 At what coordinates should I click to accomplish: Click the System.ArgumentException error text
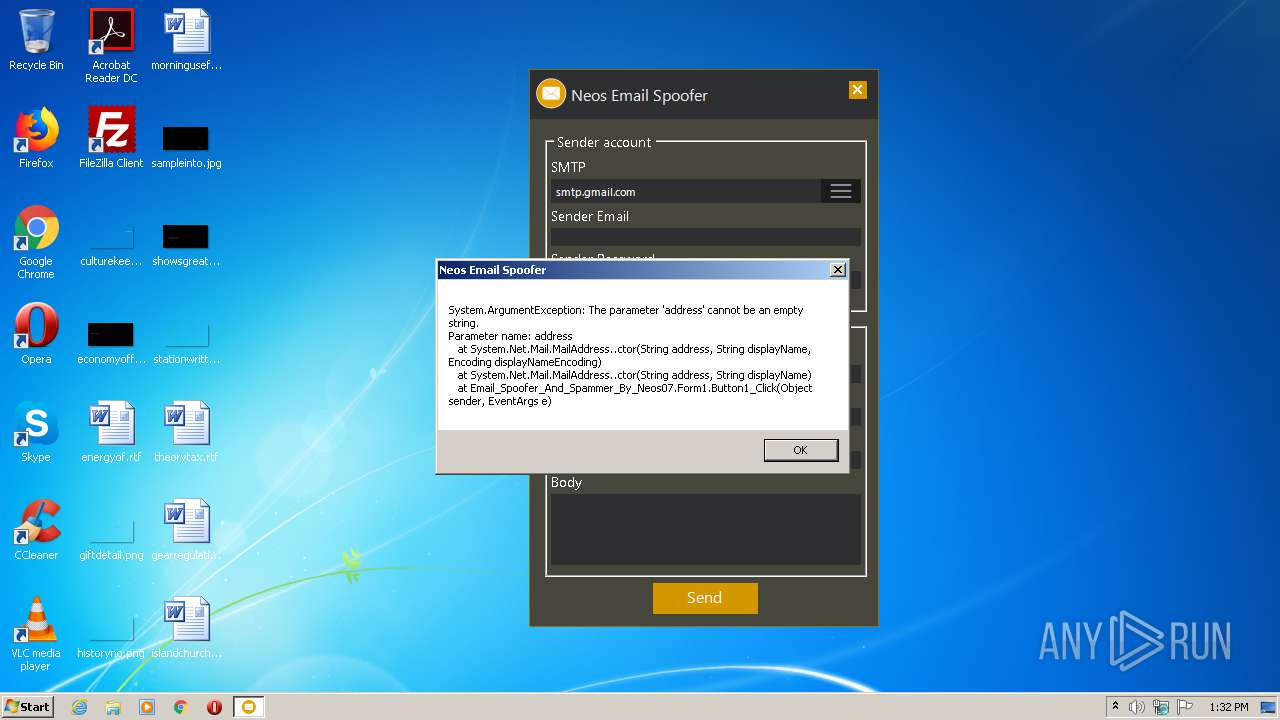click(x=630, y=355)
